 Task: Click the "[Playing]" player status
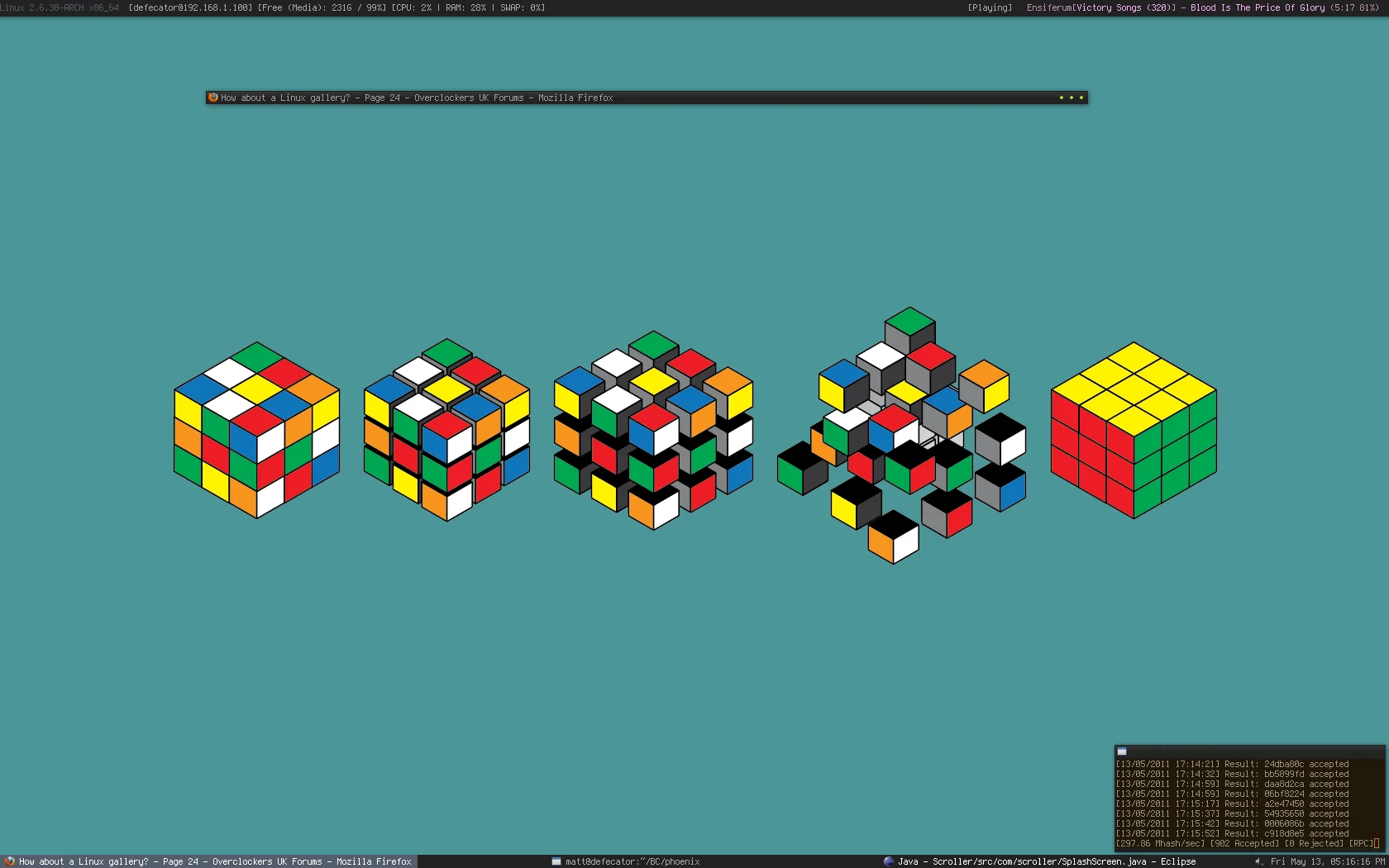[990, 7]
